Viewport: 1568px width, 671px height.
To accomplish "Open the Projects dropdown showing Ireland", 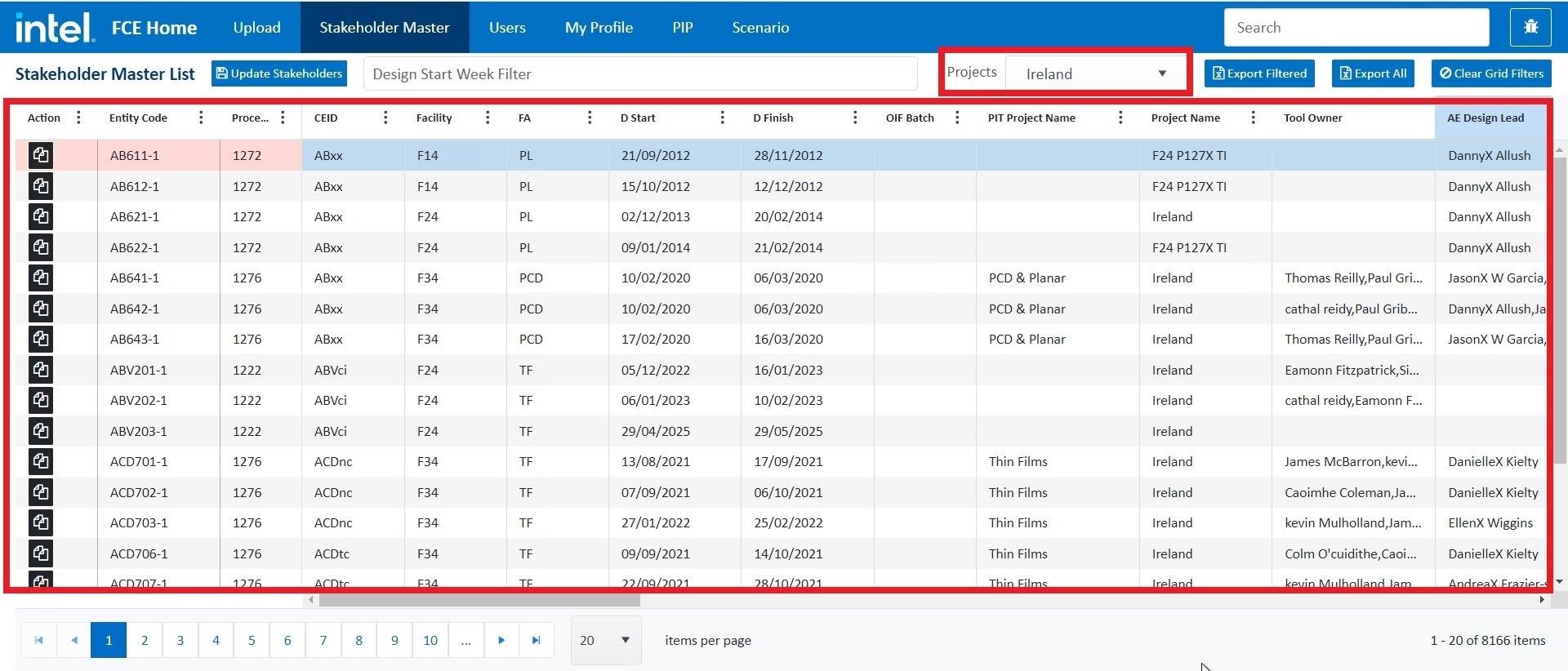I will (1095, 74).
